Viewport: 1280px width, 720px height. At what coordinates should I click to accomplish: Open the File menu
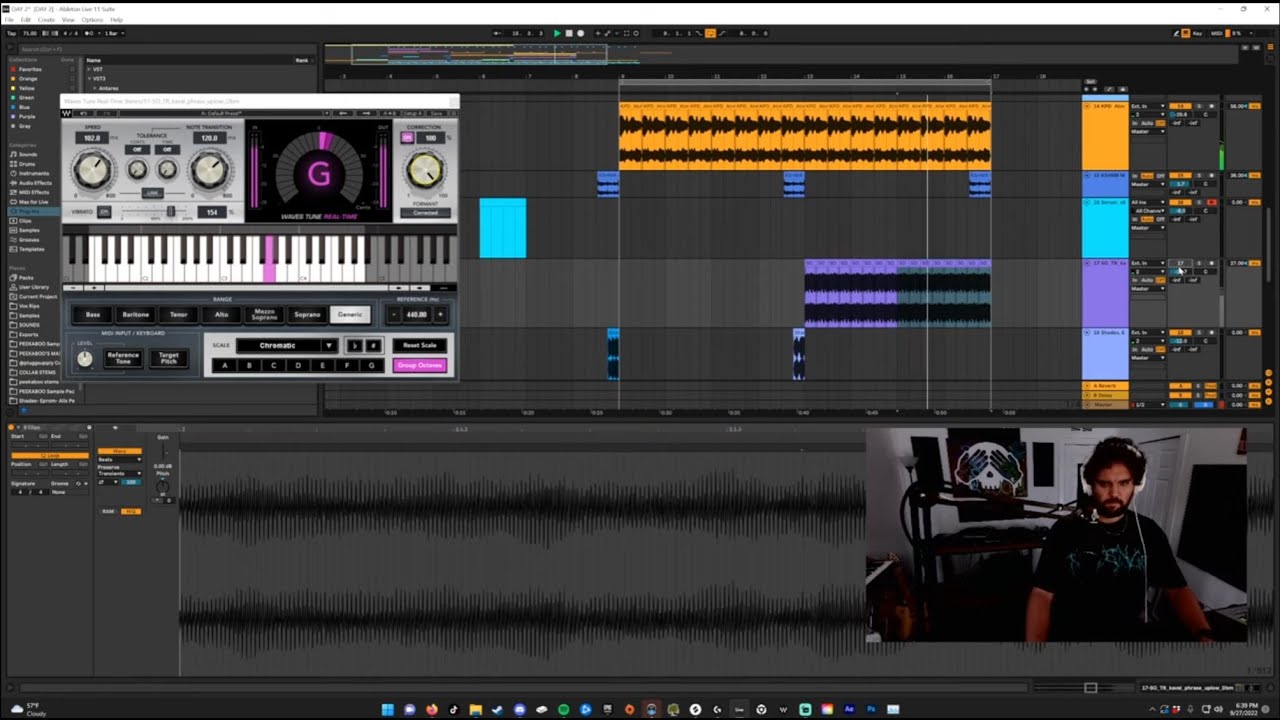coord(9,20)
